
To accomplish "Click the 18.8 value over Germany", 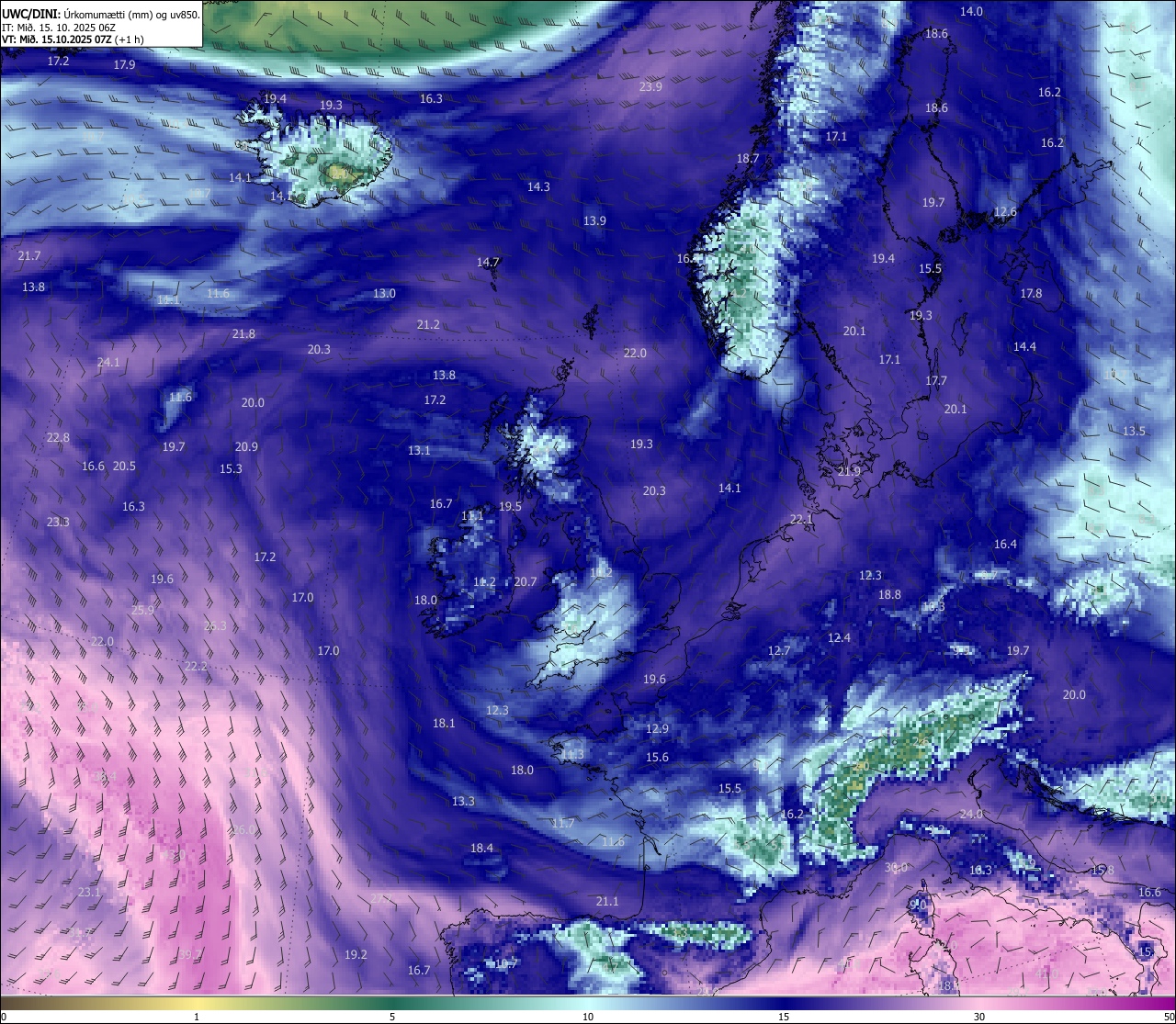I will click(889, 594).
